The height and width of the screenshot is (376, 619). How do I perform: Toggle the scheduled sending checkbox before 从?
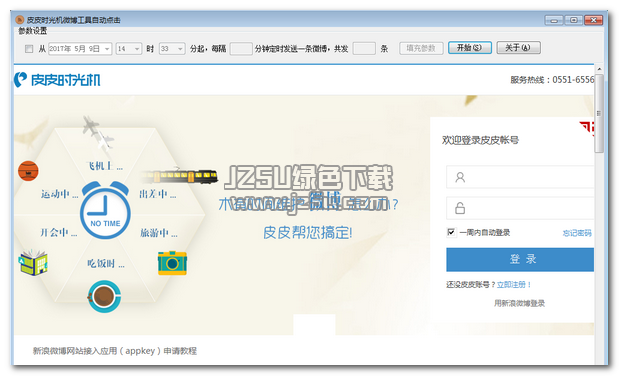pyautogui.click(x=29, y=49)
